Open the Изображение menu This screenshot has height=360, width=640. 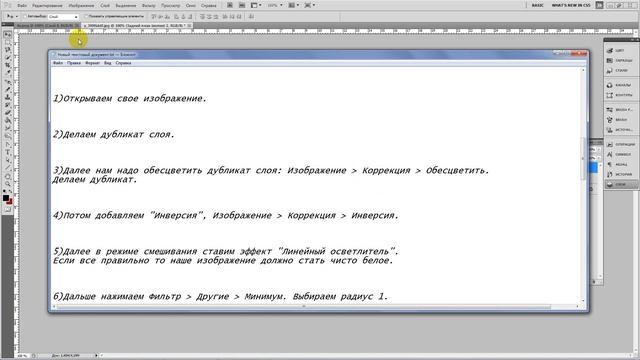pos(81,6)
